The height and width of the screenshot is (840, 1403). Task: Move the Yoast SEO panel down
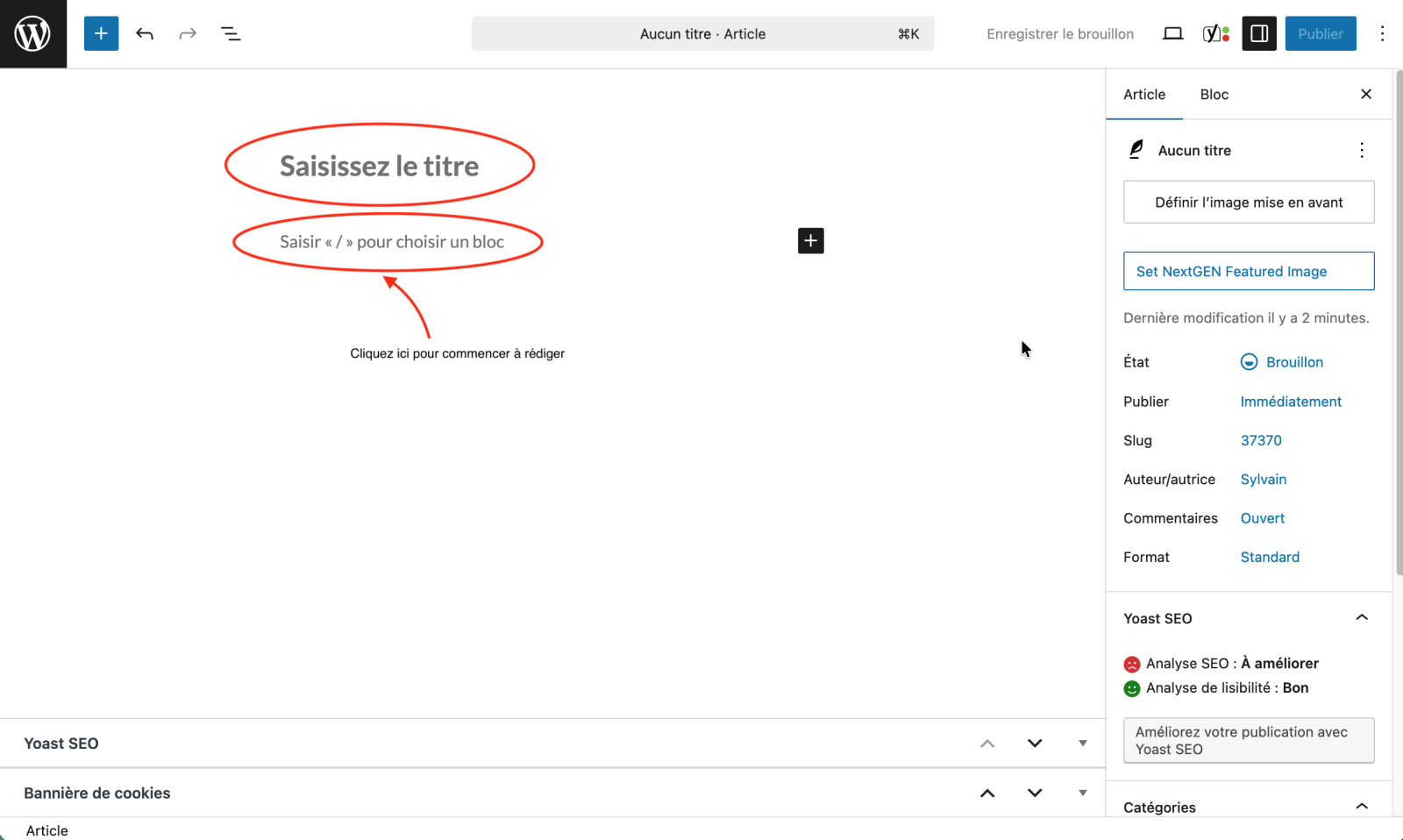click(1035, 744)
